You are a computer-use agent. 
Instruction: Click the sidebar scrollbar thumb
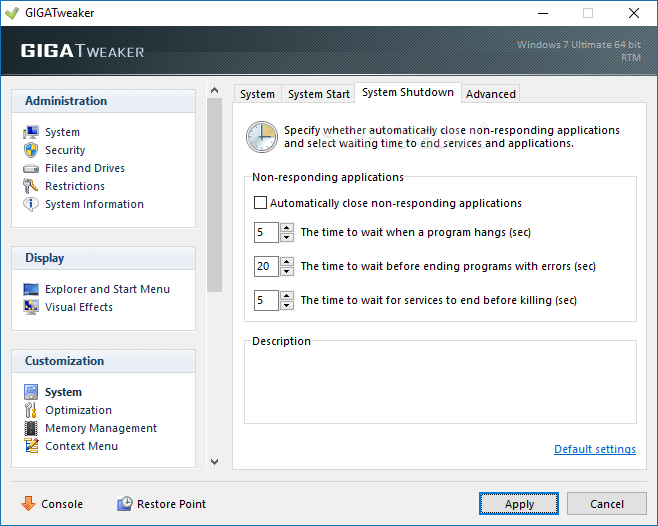click(214, 194)
